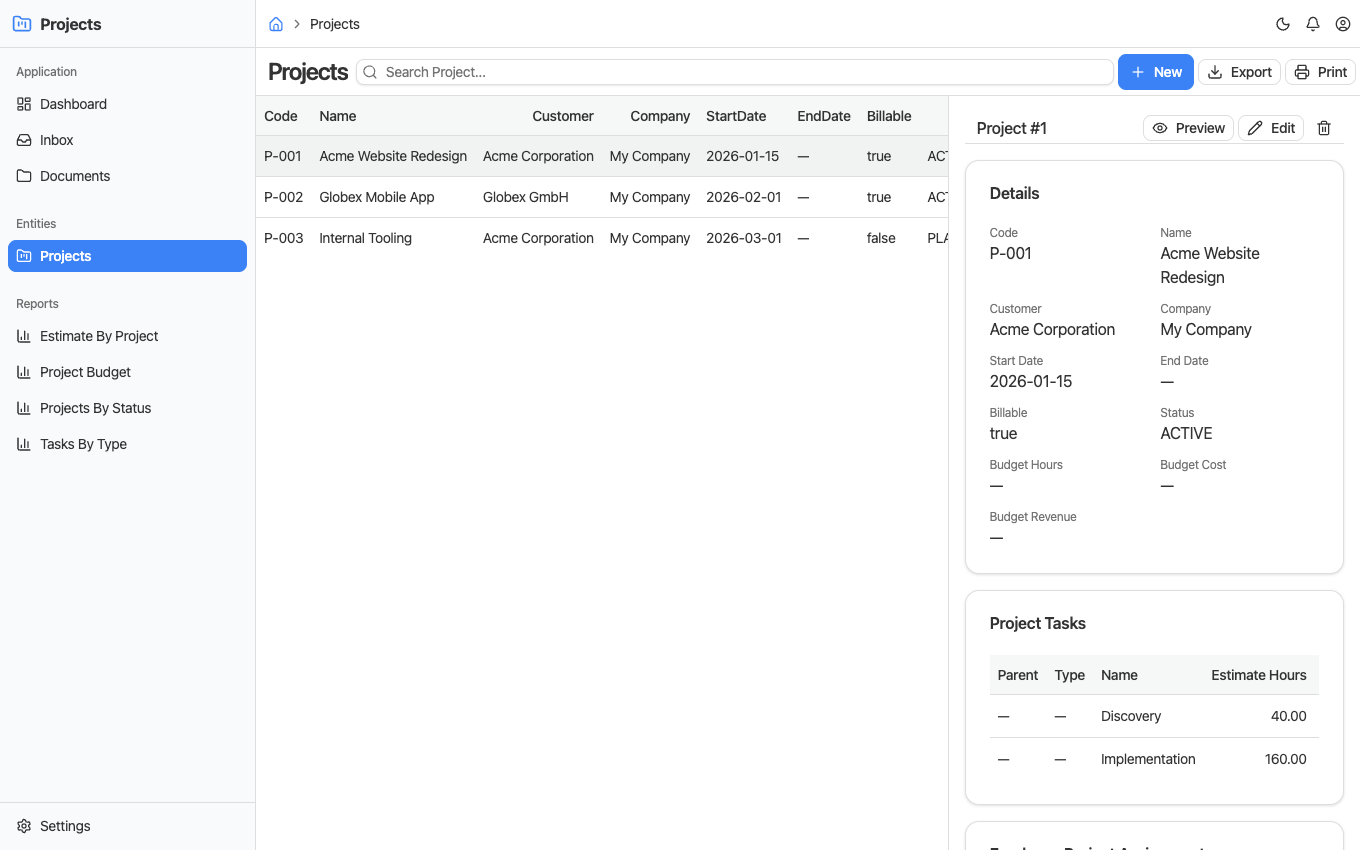Click the home breadcrumb icon
This screenshot has height=850, width=1360.
tap(276, 24)
